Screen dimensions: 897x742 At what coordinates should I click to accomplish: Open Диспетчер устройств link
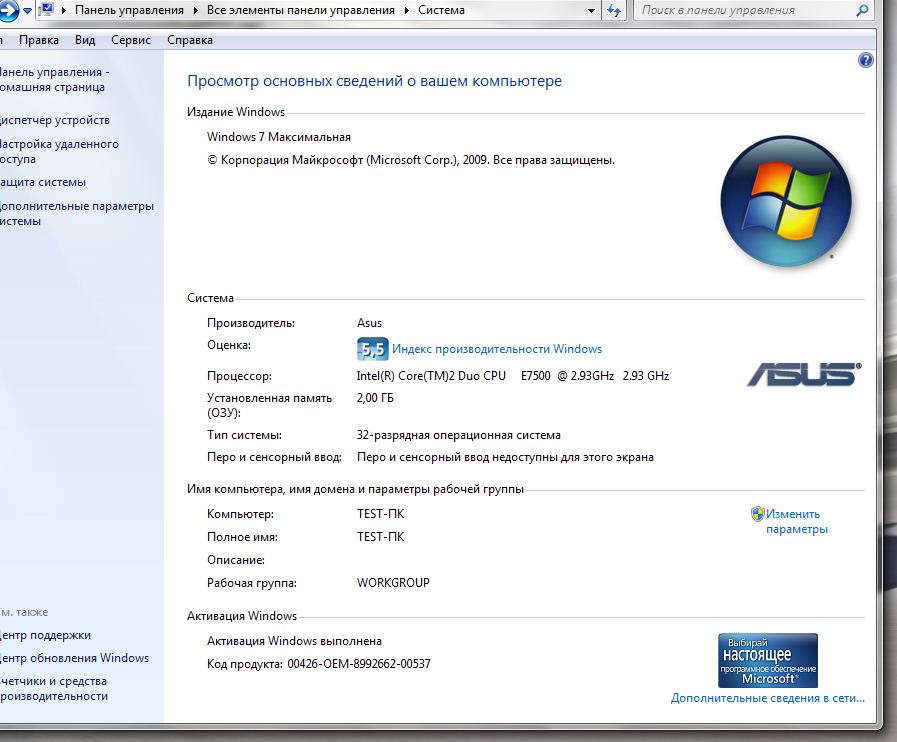tap(54, 120)
